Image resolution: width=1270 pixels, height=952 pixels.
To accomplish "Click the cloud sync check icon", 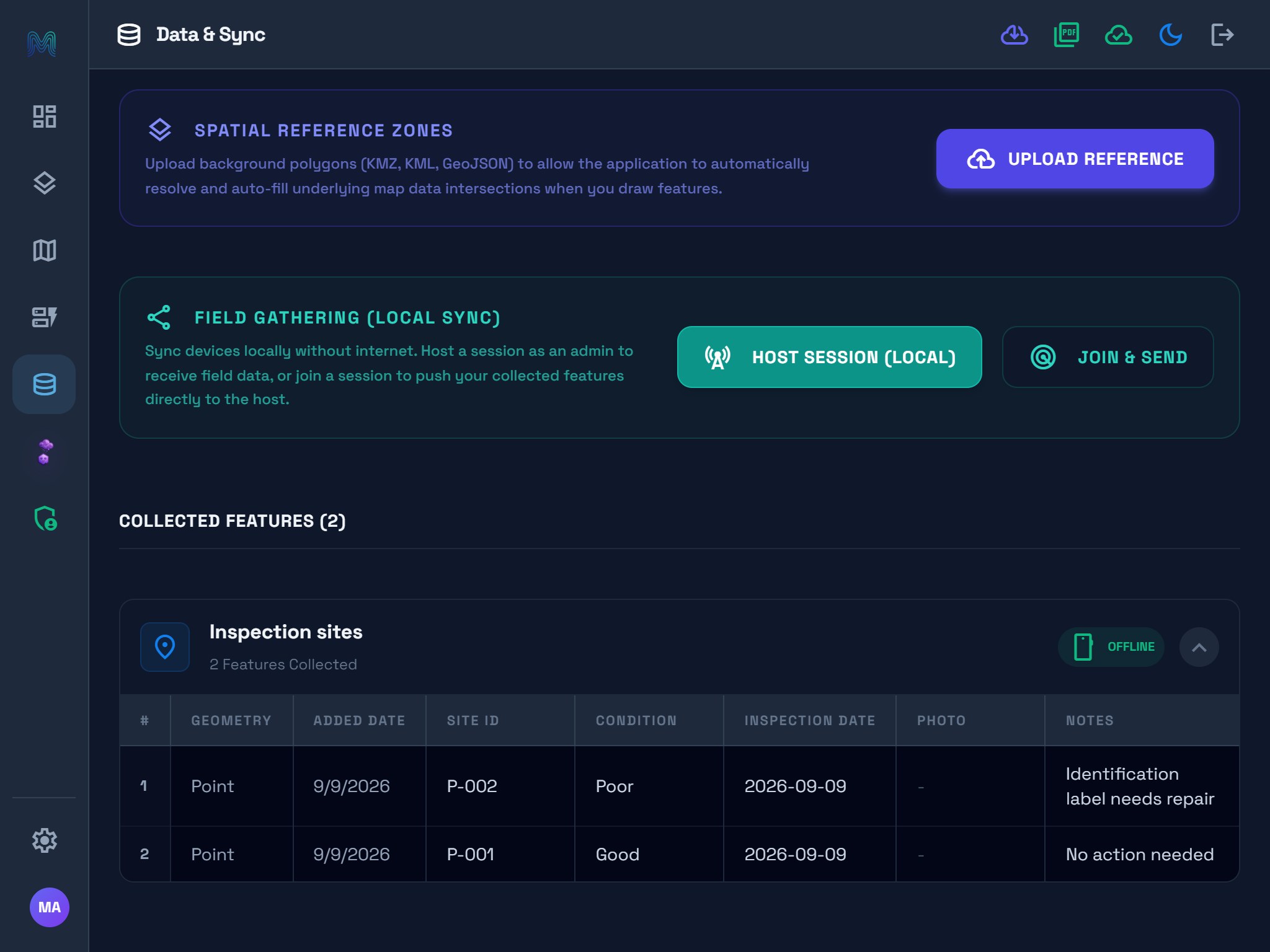I will 1119,35.
